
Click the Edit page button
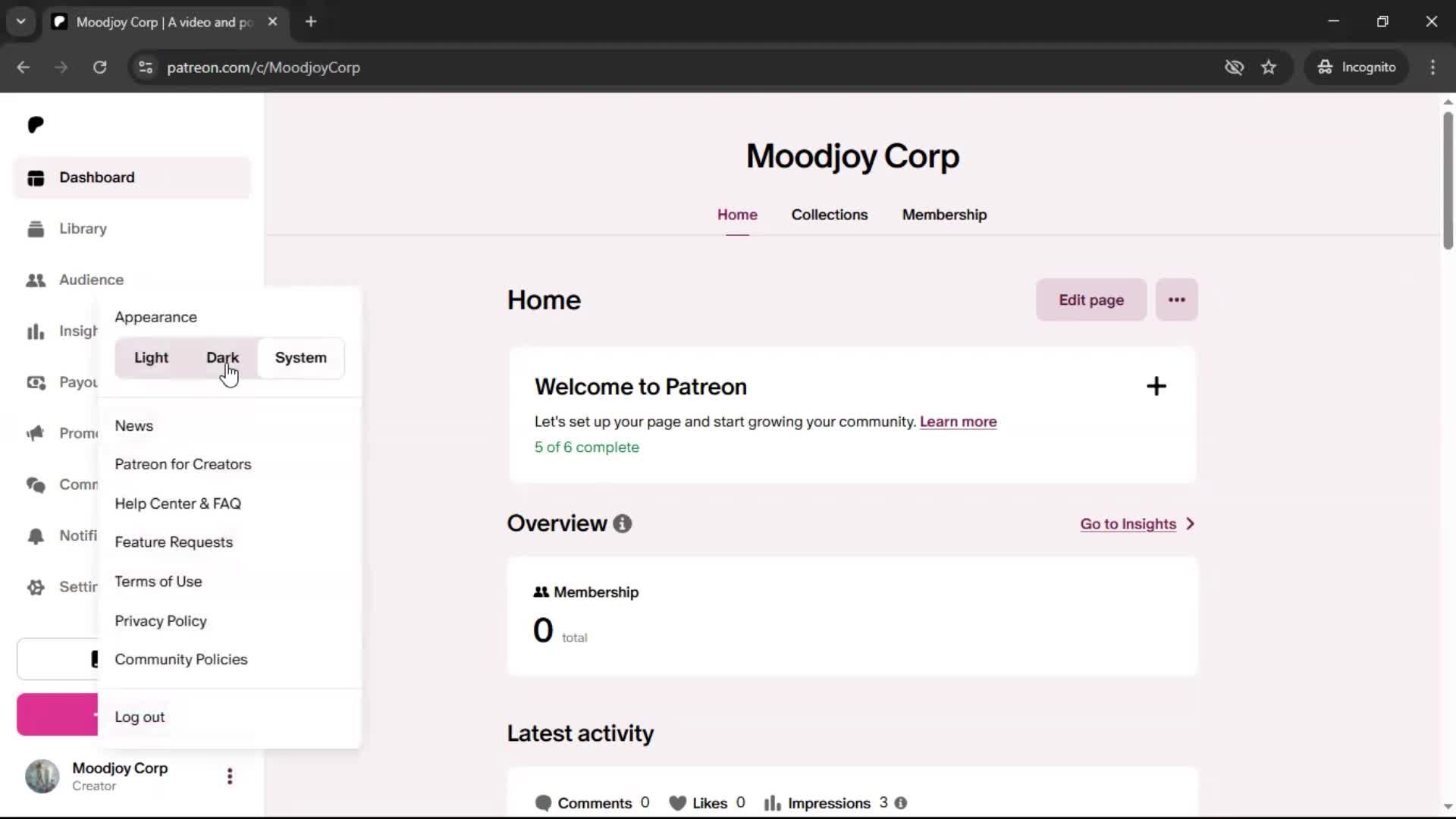point(1091,300)
